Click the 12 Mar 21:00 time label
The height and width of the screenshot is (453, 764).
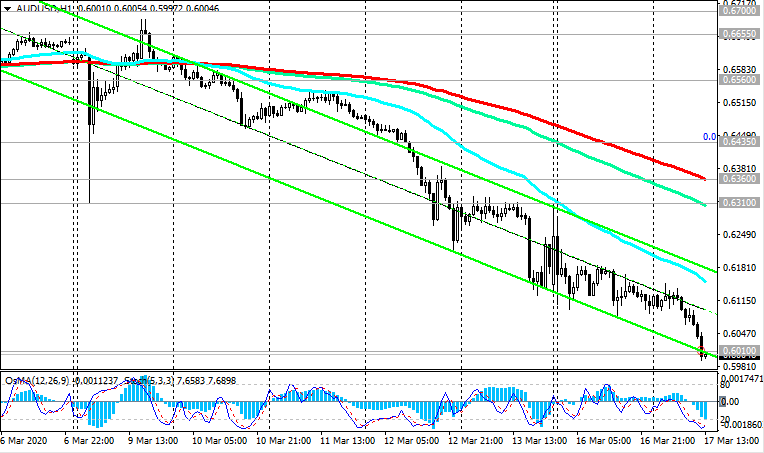pos(476,441)
